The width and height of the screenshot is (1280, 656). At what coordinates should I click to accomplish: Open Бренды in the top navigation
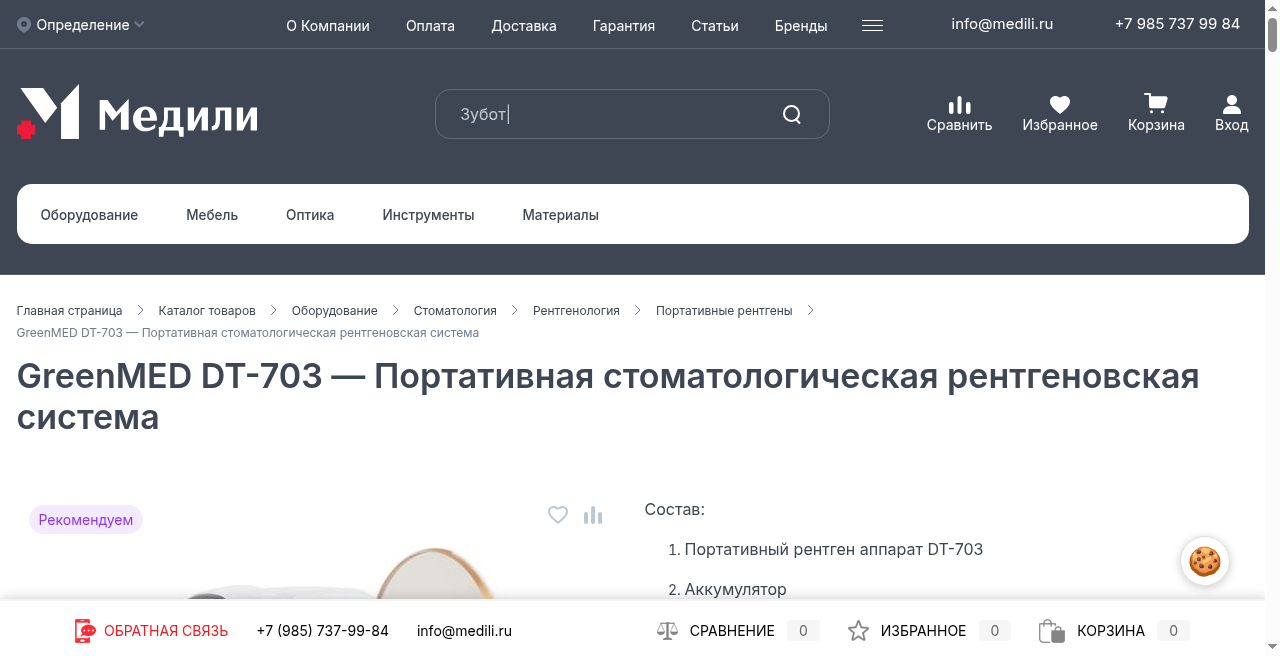coord(801,26)
